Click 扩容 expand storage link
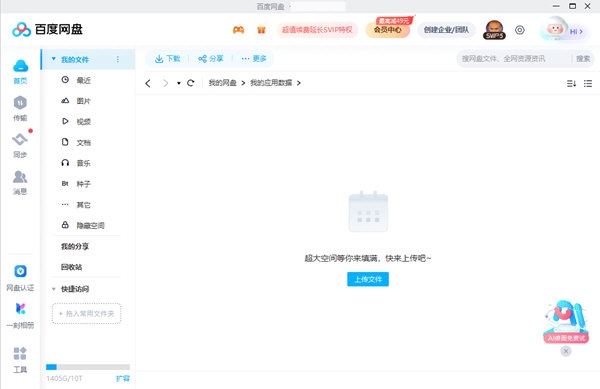Image resolution: width=600 pixels, height=389 pixels. [x=123, y=378]
